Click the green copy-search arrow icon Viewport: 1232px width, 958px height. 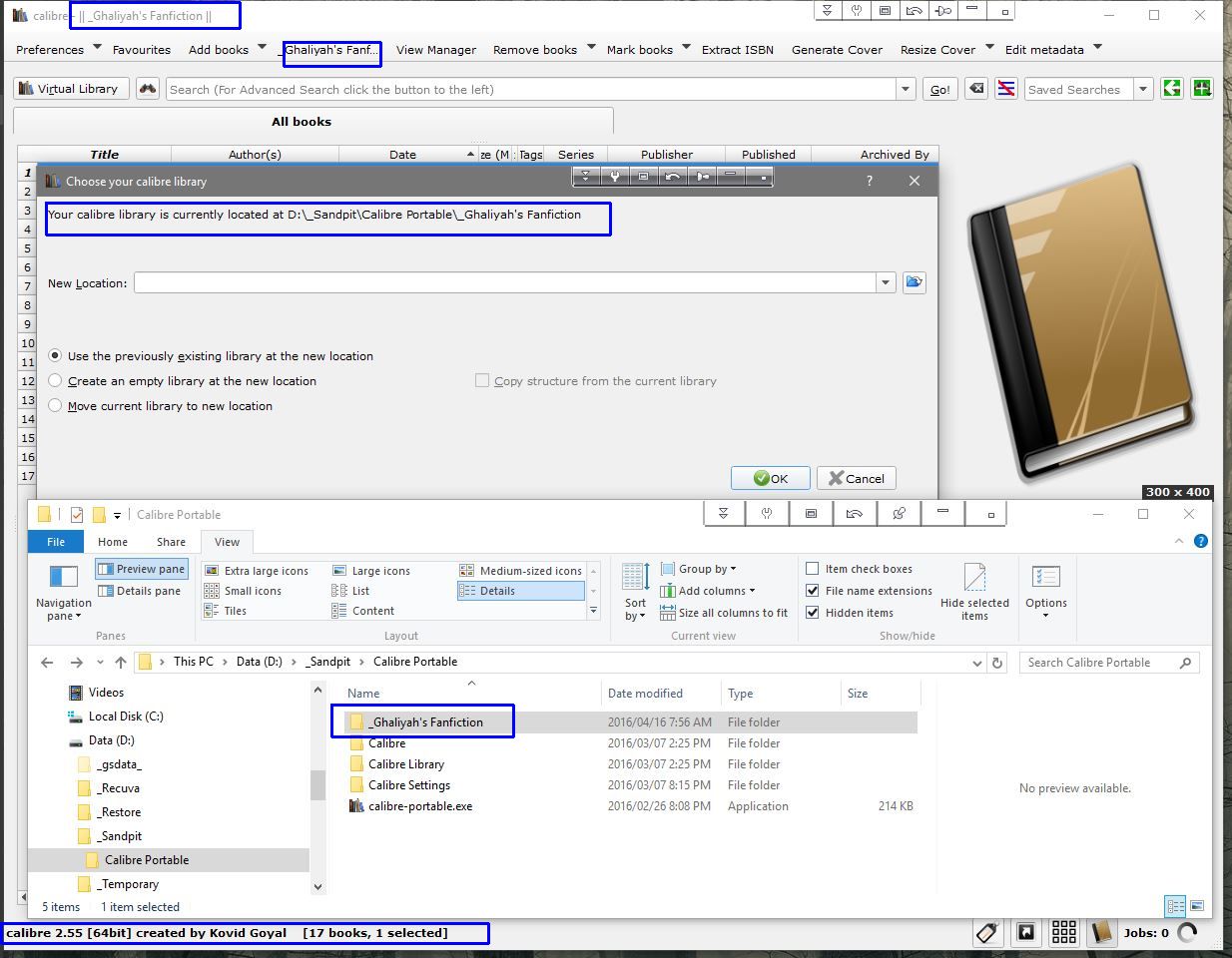click(1171, 89)
